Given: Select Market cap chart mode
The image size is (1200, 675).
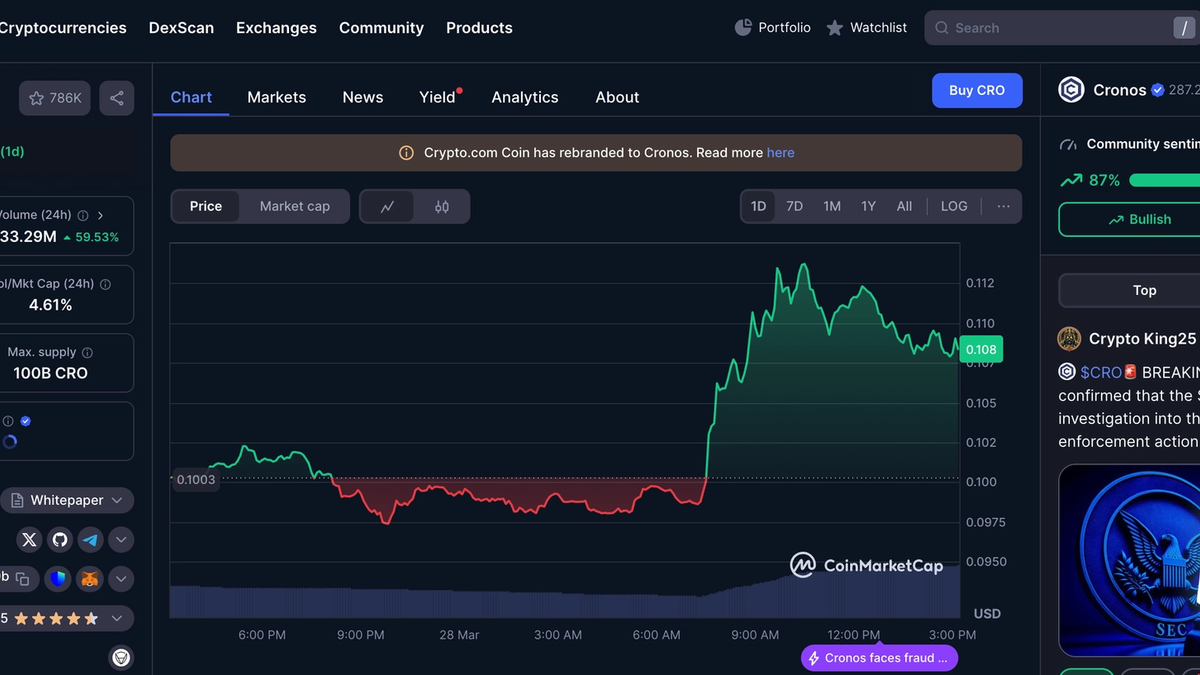Looking at the screenshot, I should [295, 206].
